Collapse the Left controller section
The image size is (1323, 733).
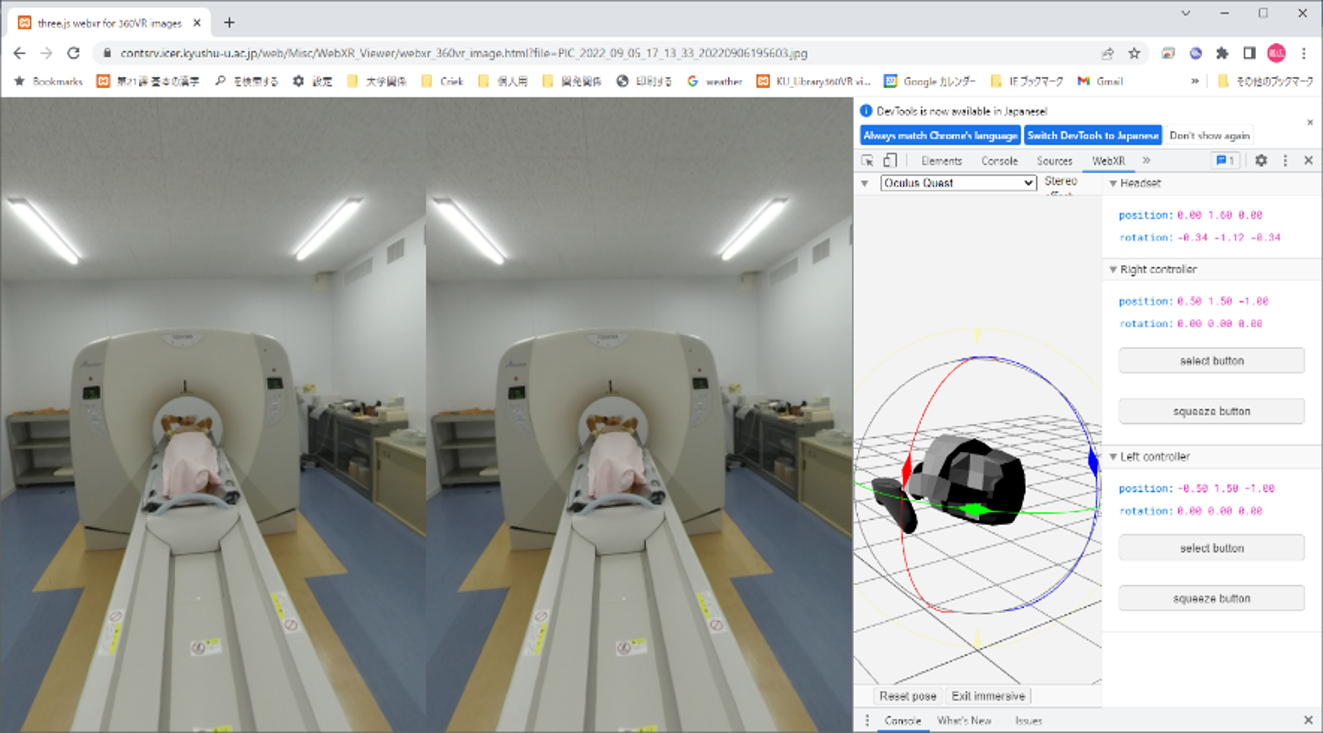point(1114,457)
